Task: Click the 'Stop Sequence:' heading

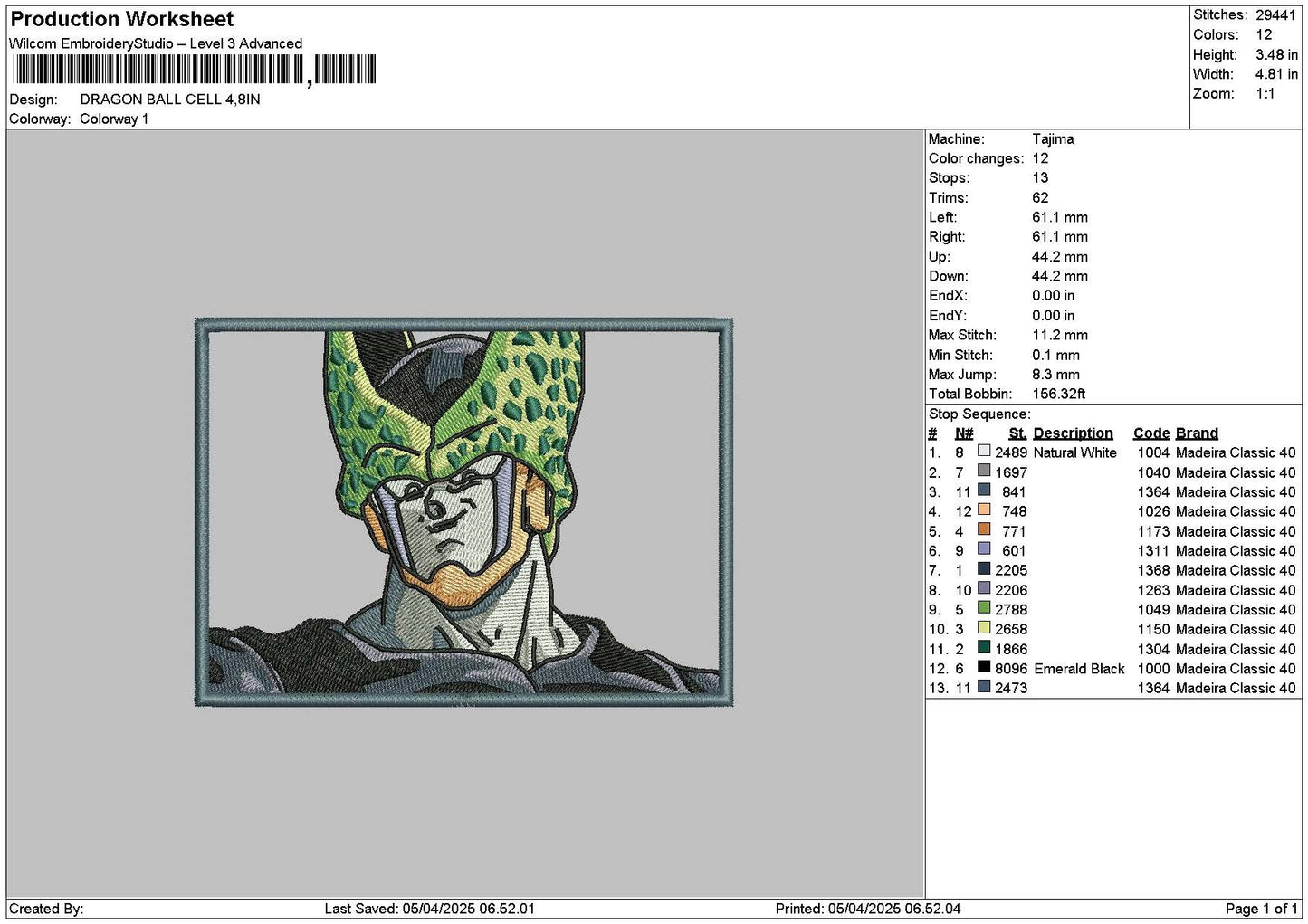Action: click(x=979, y=414)
